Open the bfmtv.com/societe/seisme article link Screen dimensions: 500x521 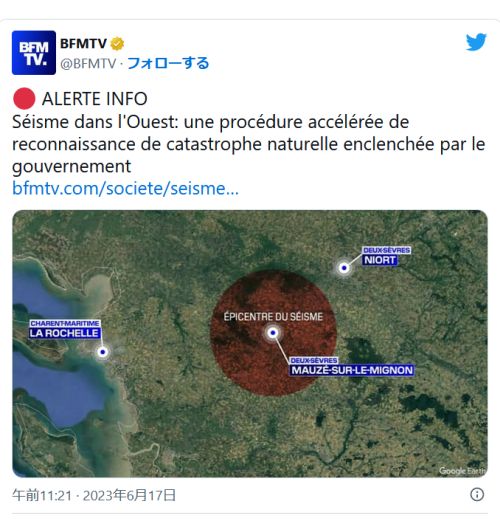tap(125, 189)
